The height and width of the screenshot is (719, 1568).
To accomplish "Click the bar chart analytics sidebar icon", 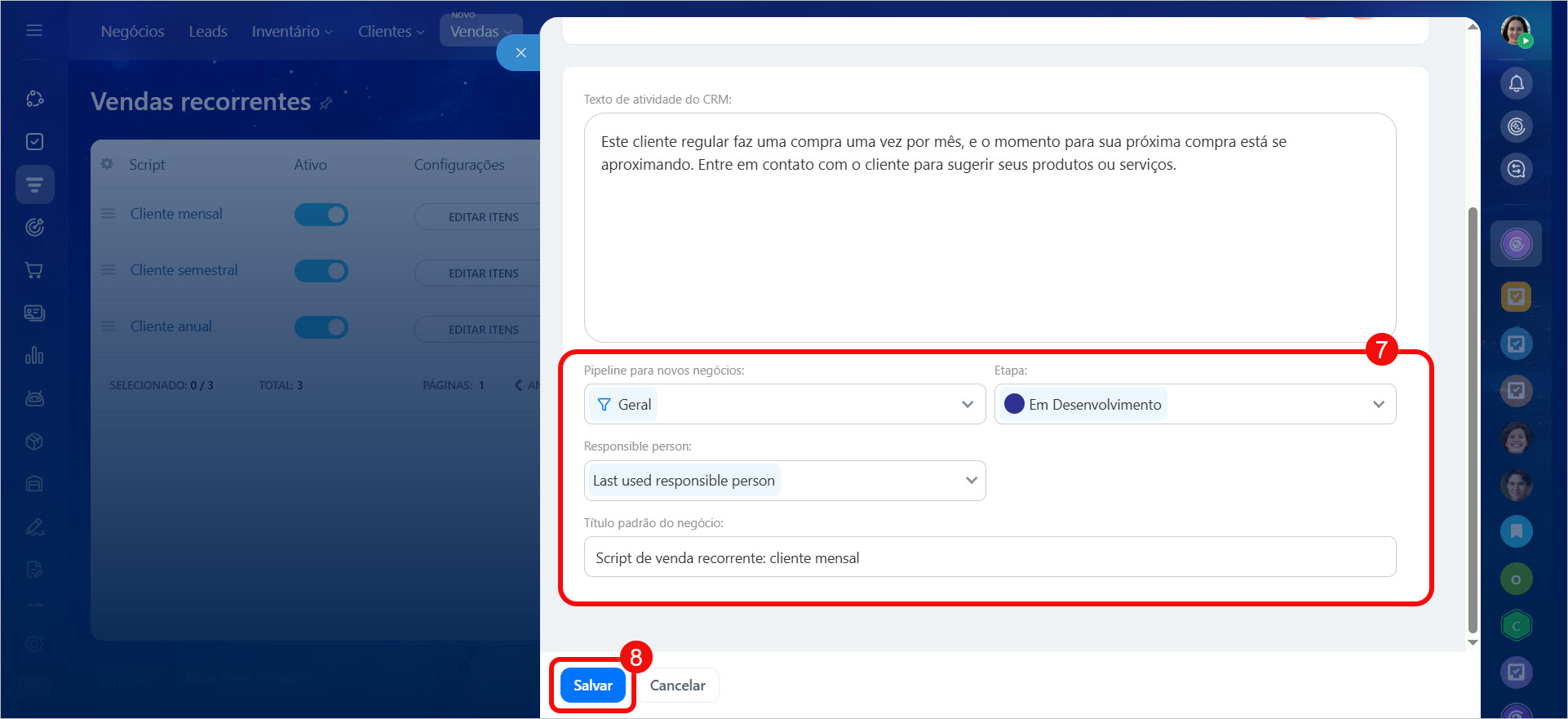I will pyautogui.click(x=34, y=356).
